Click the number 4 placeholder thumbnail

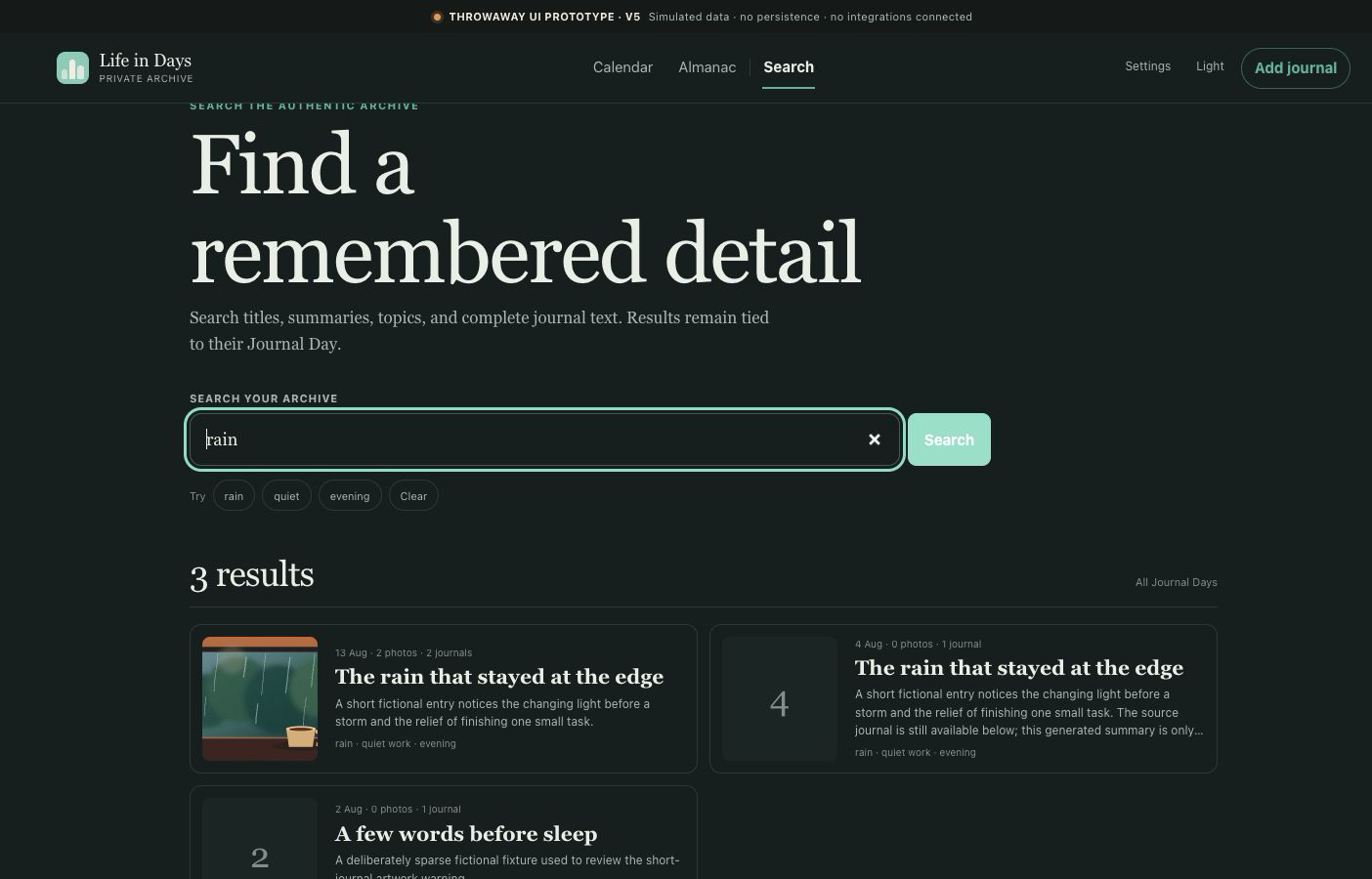780,699
